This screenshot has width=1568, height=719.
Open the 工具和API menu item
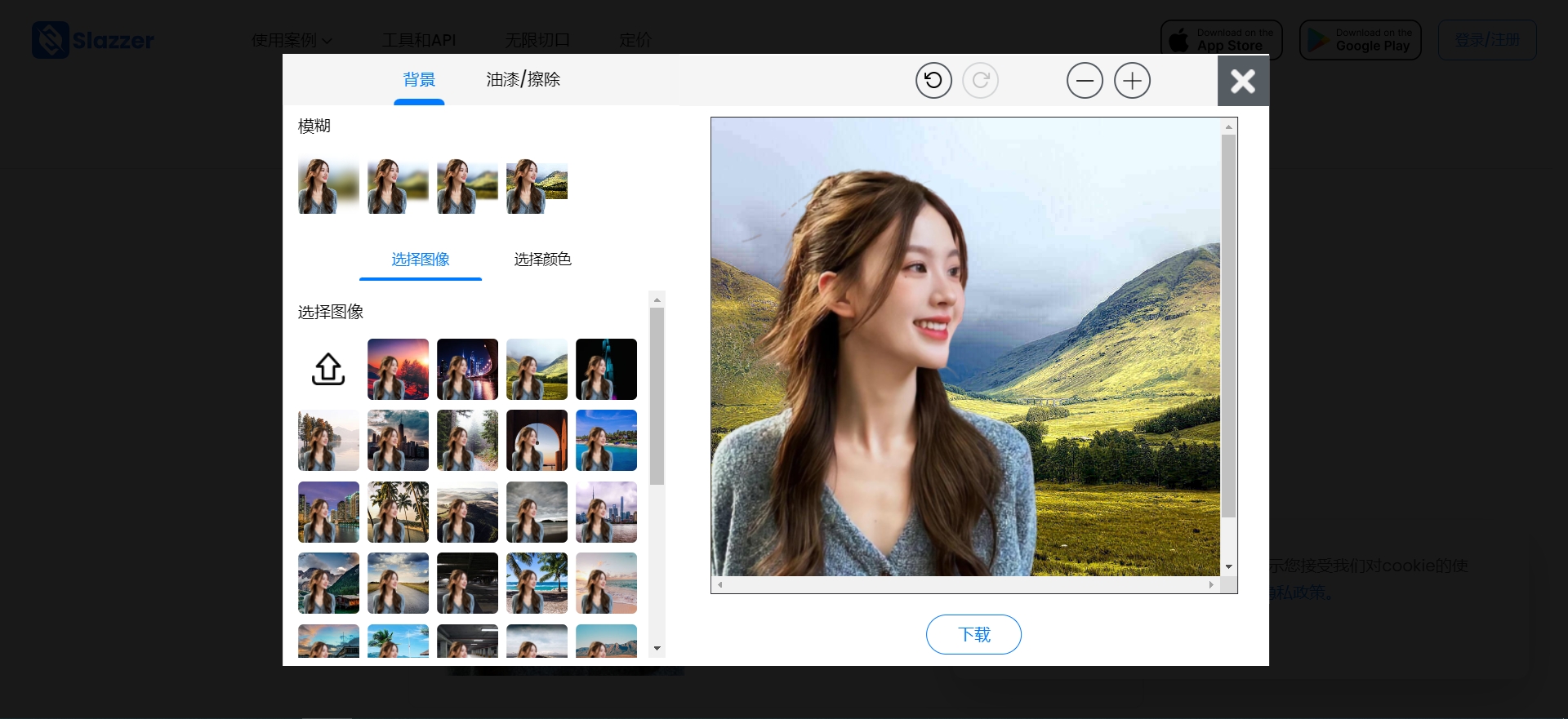coord(419,40)
